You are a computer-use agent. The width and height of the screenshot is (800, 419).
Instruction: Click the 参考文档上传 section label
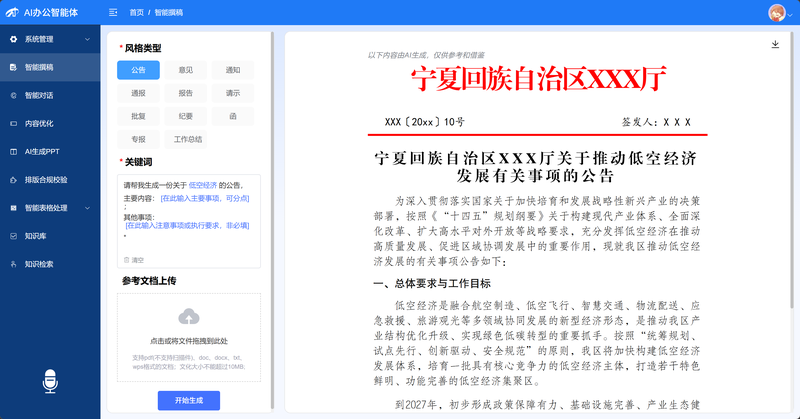pos(149,281)
